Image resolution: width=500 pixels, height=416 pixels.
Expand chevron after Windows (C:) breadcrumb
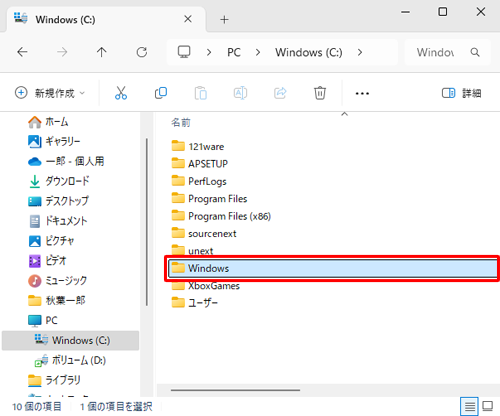(x=360, y=52)
